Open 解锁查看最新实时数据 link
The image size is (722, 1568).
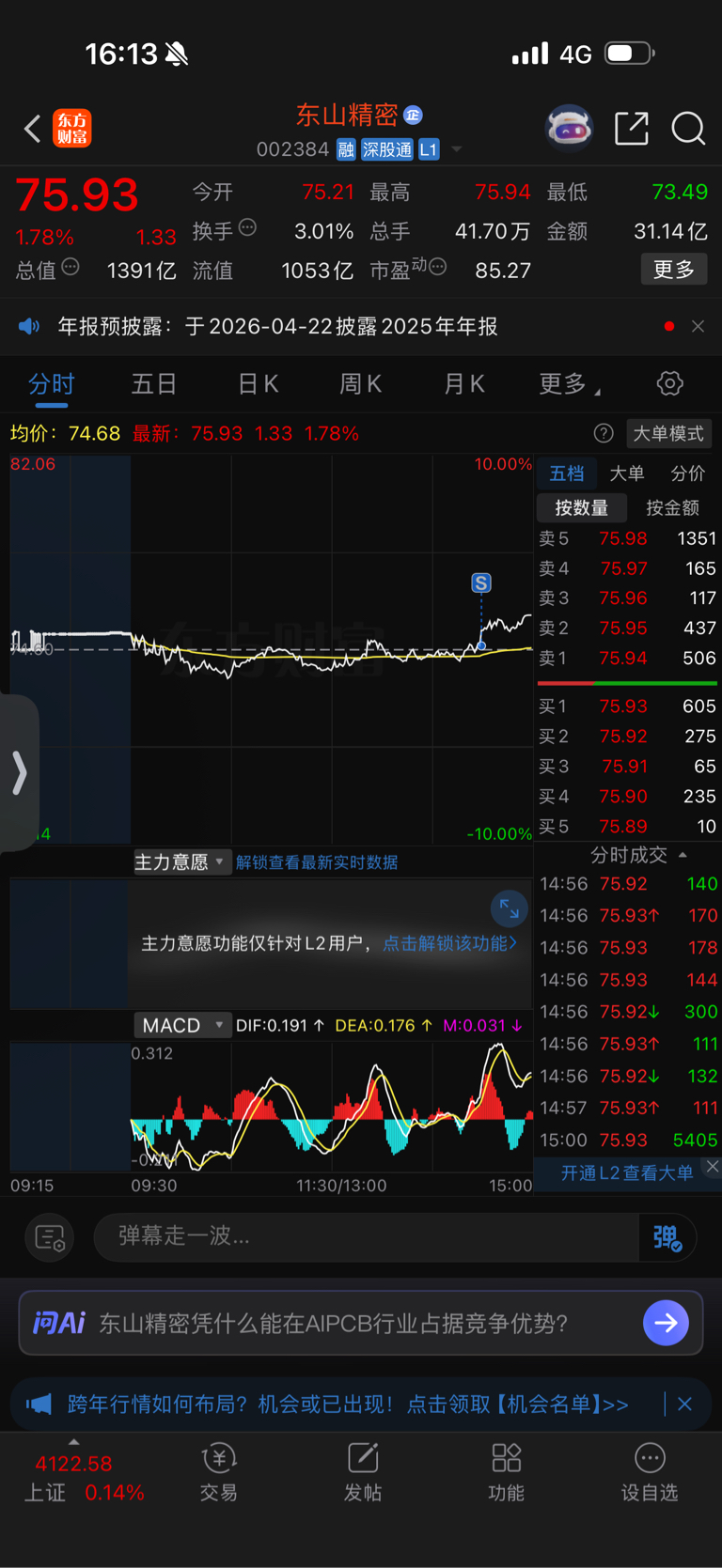[x=317, y=862]
